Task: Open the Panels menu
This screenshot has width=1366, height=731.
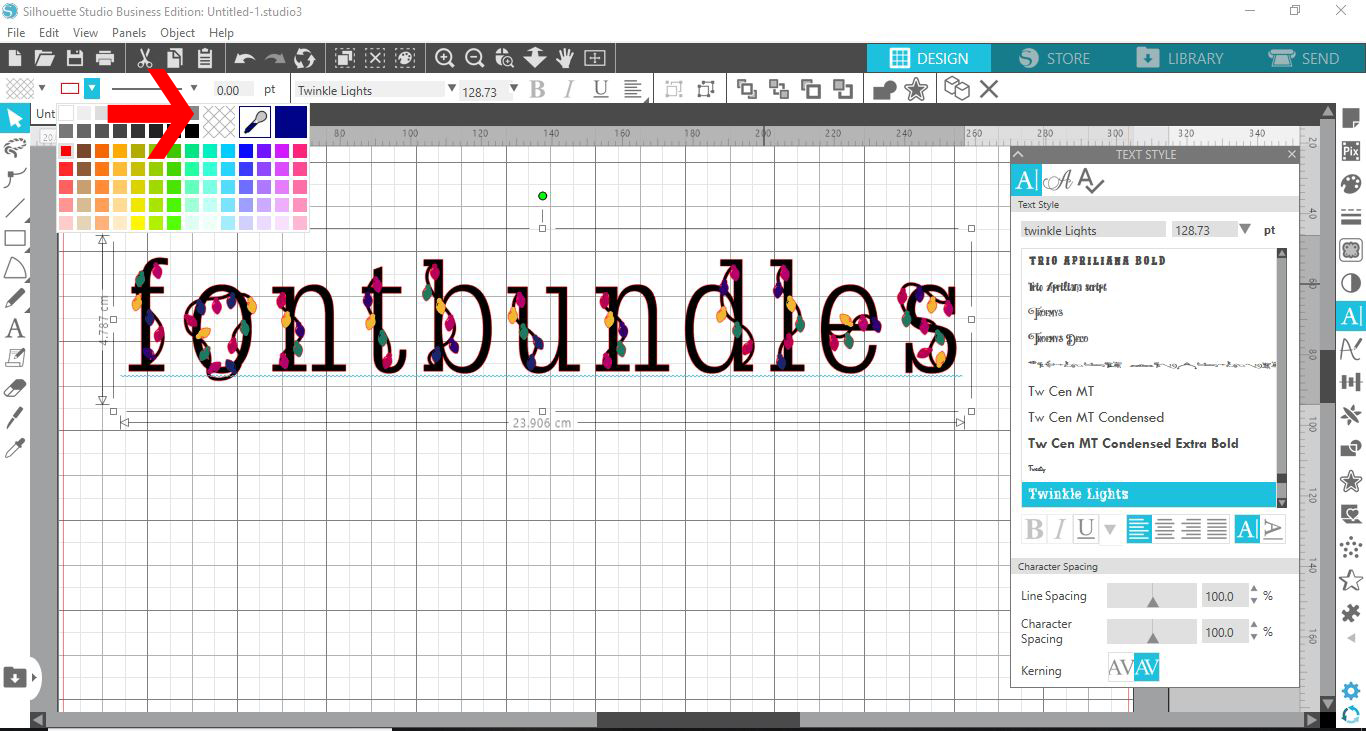Action: 129,33
